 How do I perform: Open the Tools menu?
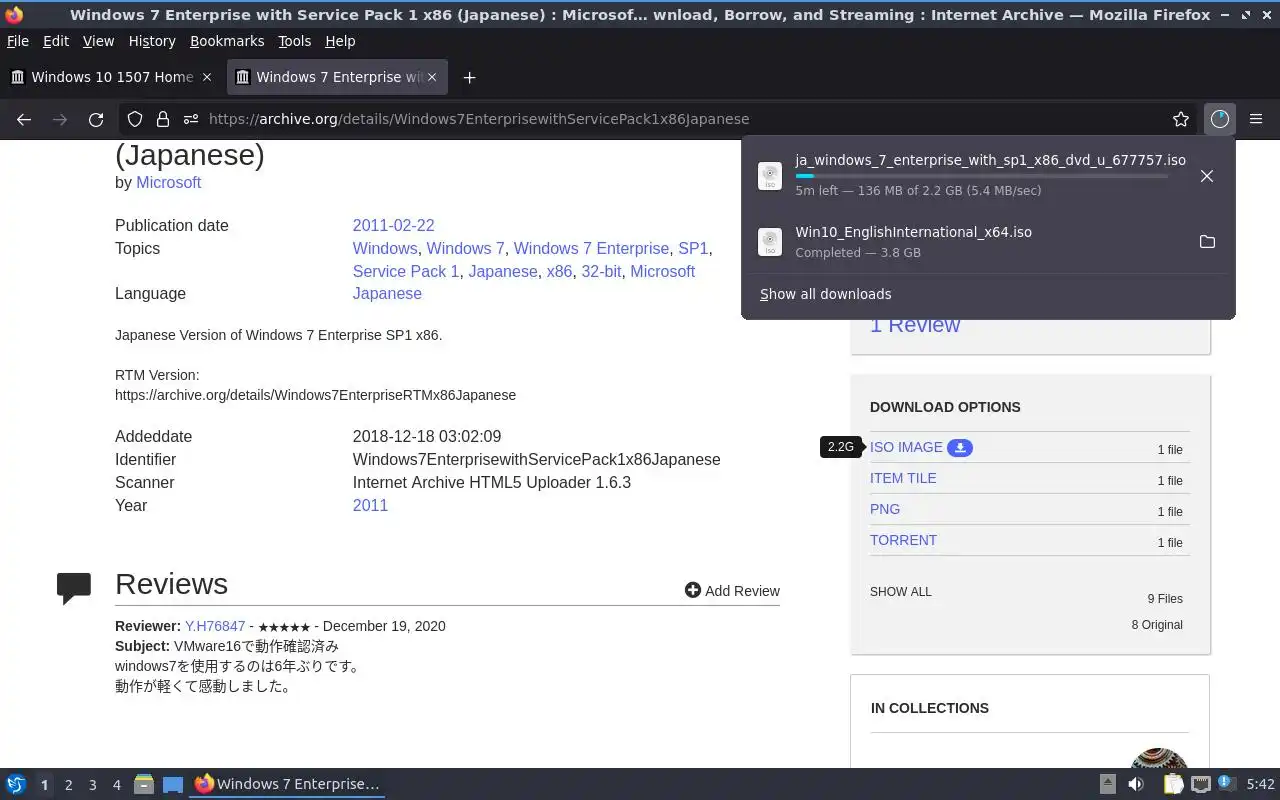294,41
